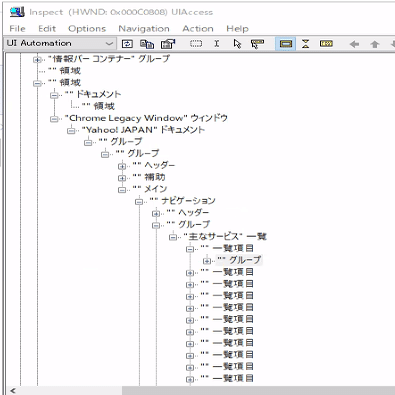Collapse the unnamed "" ドキュメント node
Image resolution: width=395 pixels, height=395 pixels.
[x=54, y=95]
